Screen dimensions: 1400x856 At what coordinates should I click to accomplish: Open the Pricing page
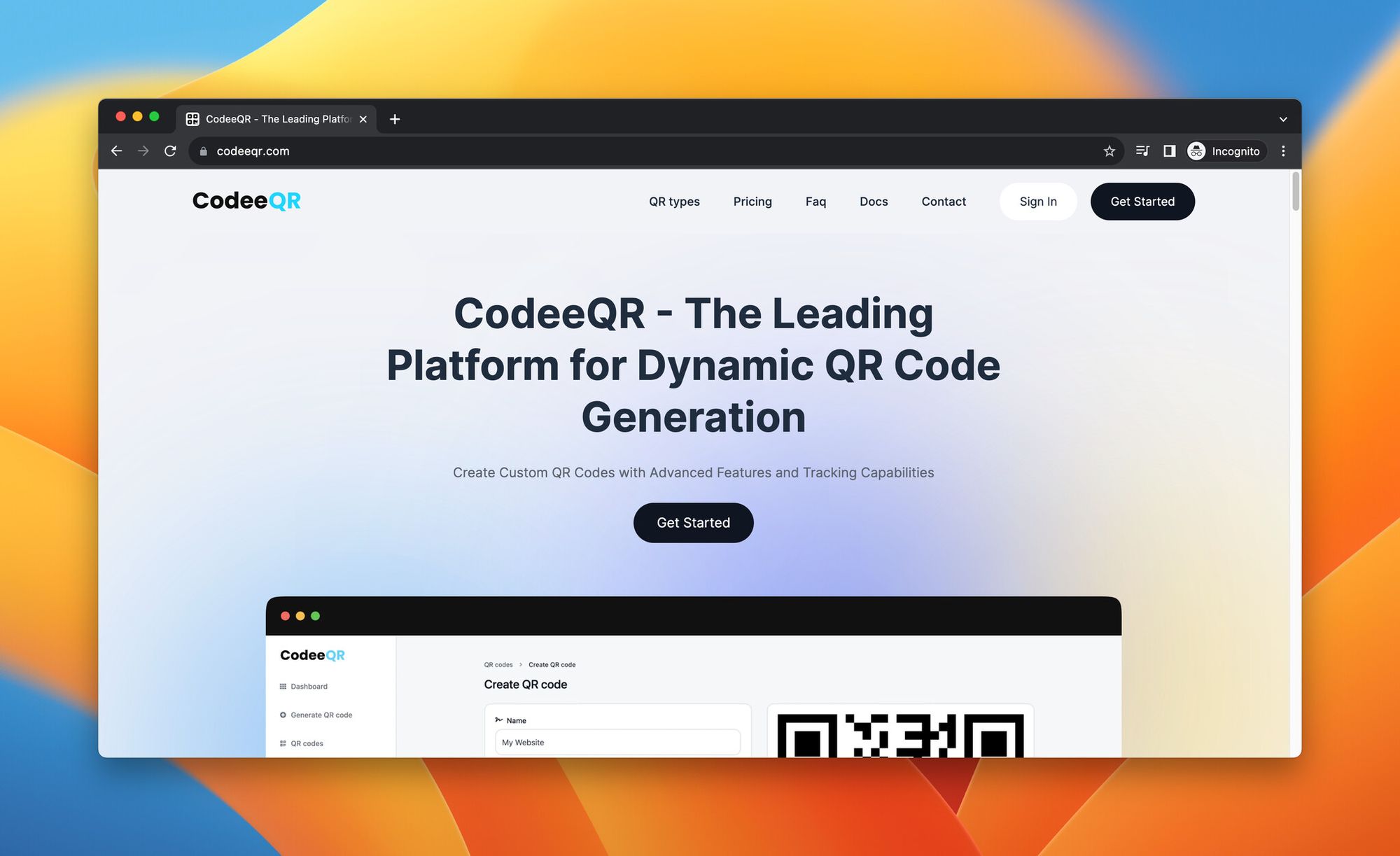(753, 201)
